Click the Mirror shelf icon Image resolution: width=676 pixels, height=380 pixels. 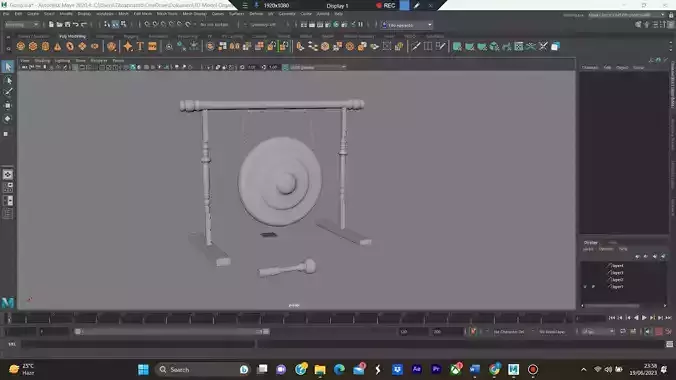pos(235,46)
